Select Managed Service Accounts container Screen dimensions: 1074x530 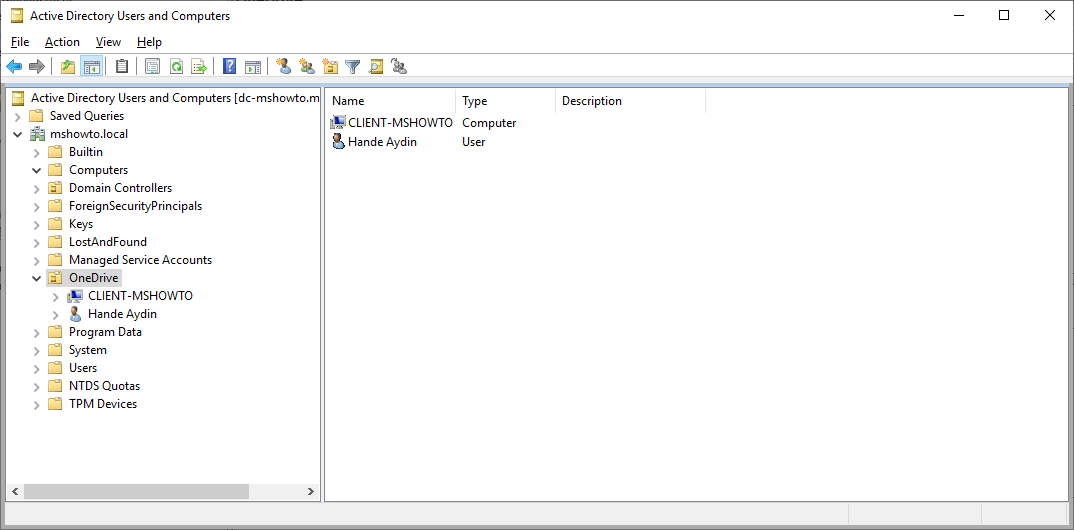[x=140, y=260]
